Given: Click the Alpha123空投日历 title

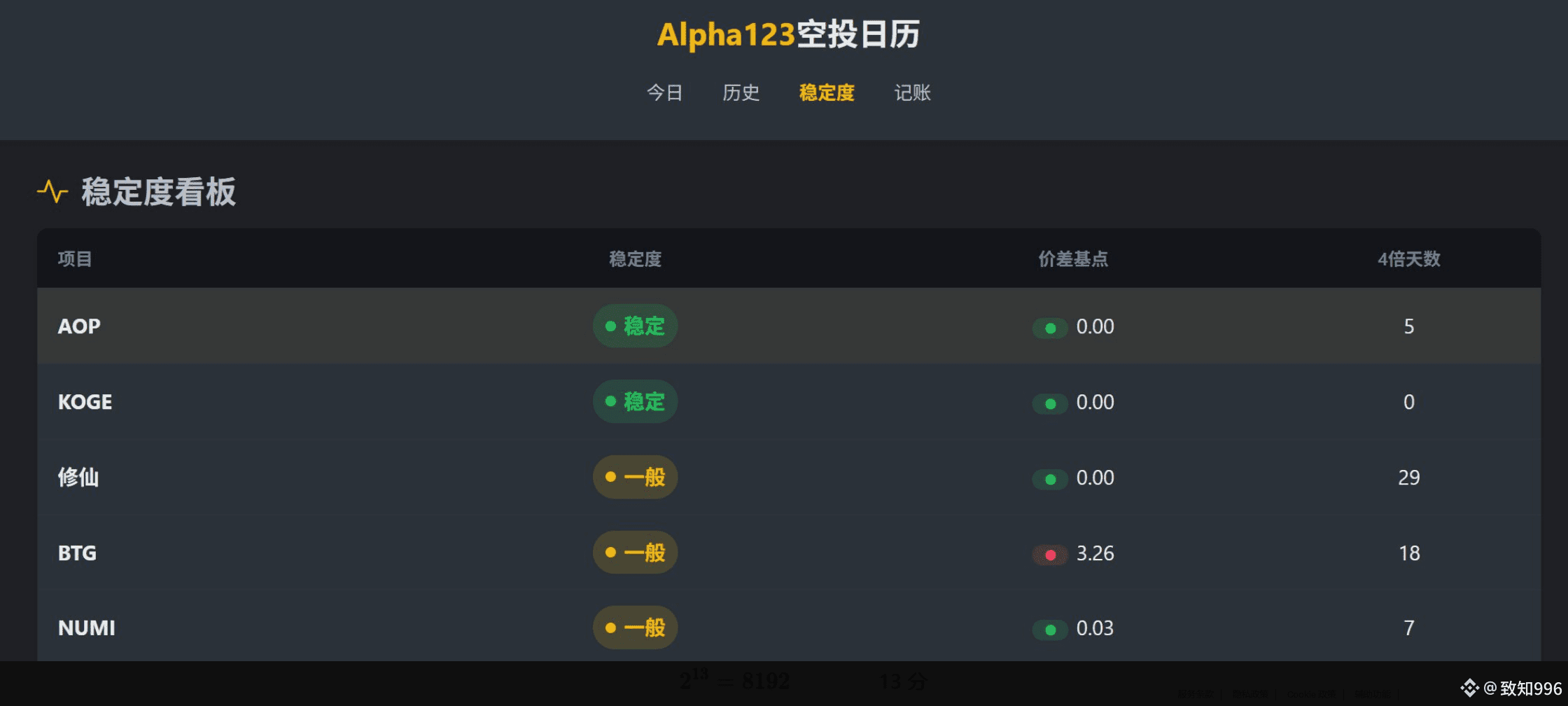Looking at the screenshot, I should coord(788,34).
